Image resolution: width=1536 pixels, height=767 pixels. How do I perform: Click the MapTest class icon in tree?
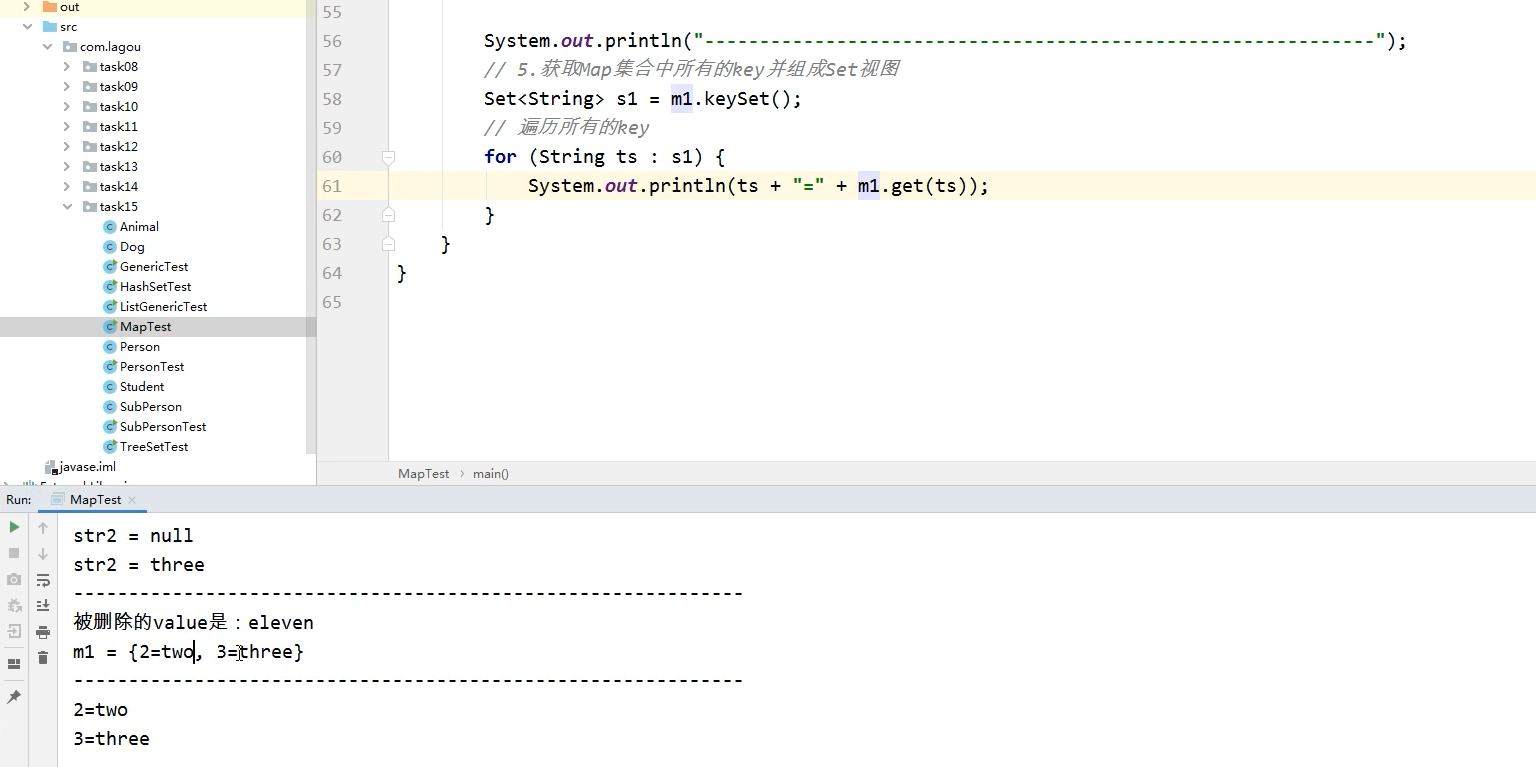(x=110, y=327)
